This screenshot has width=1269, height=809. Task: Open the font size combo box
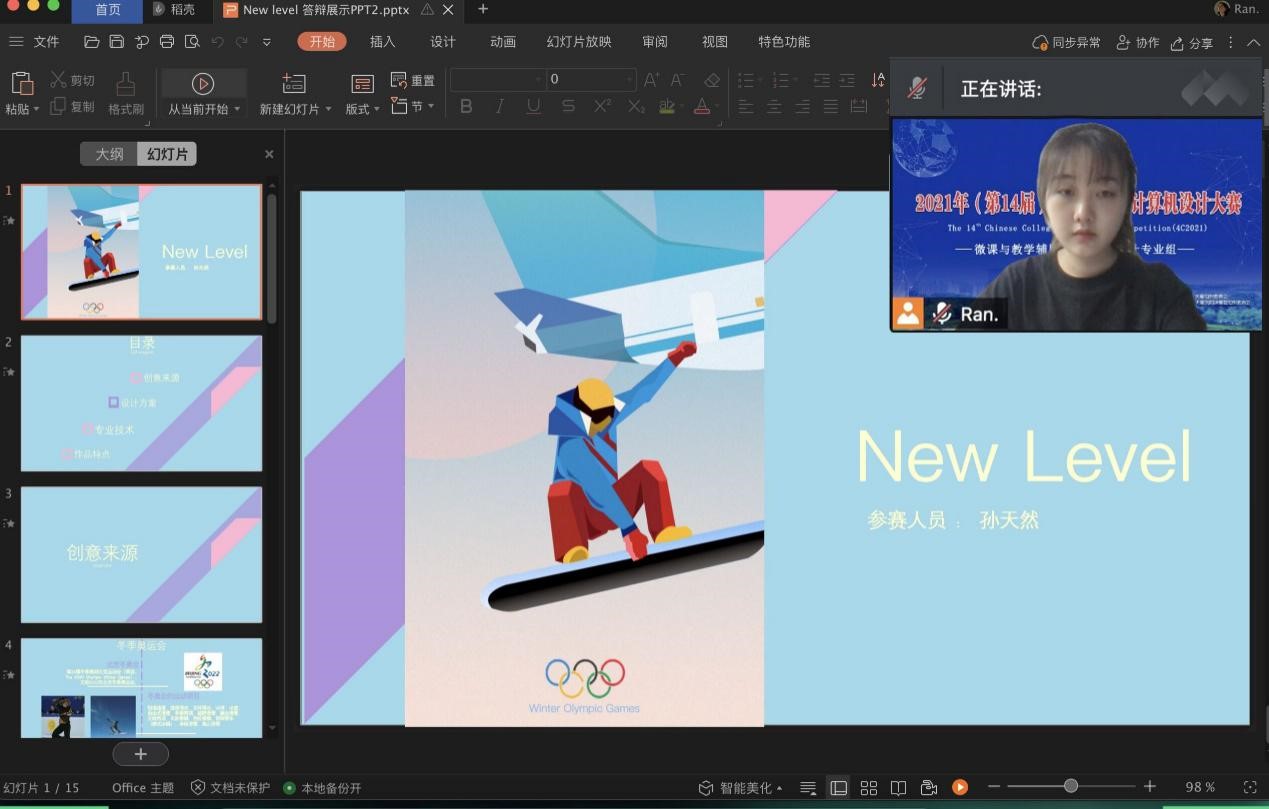point(591,79)
